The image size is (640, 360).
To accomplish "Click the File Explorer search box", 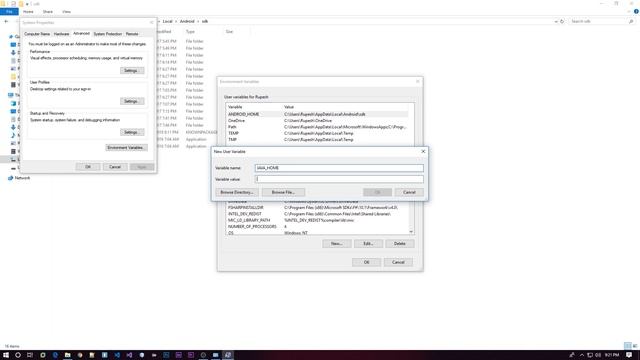I will coord(602,21).
